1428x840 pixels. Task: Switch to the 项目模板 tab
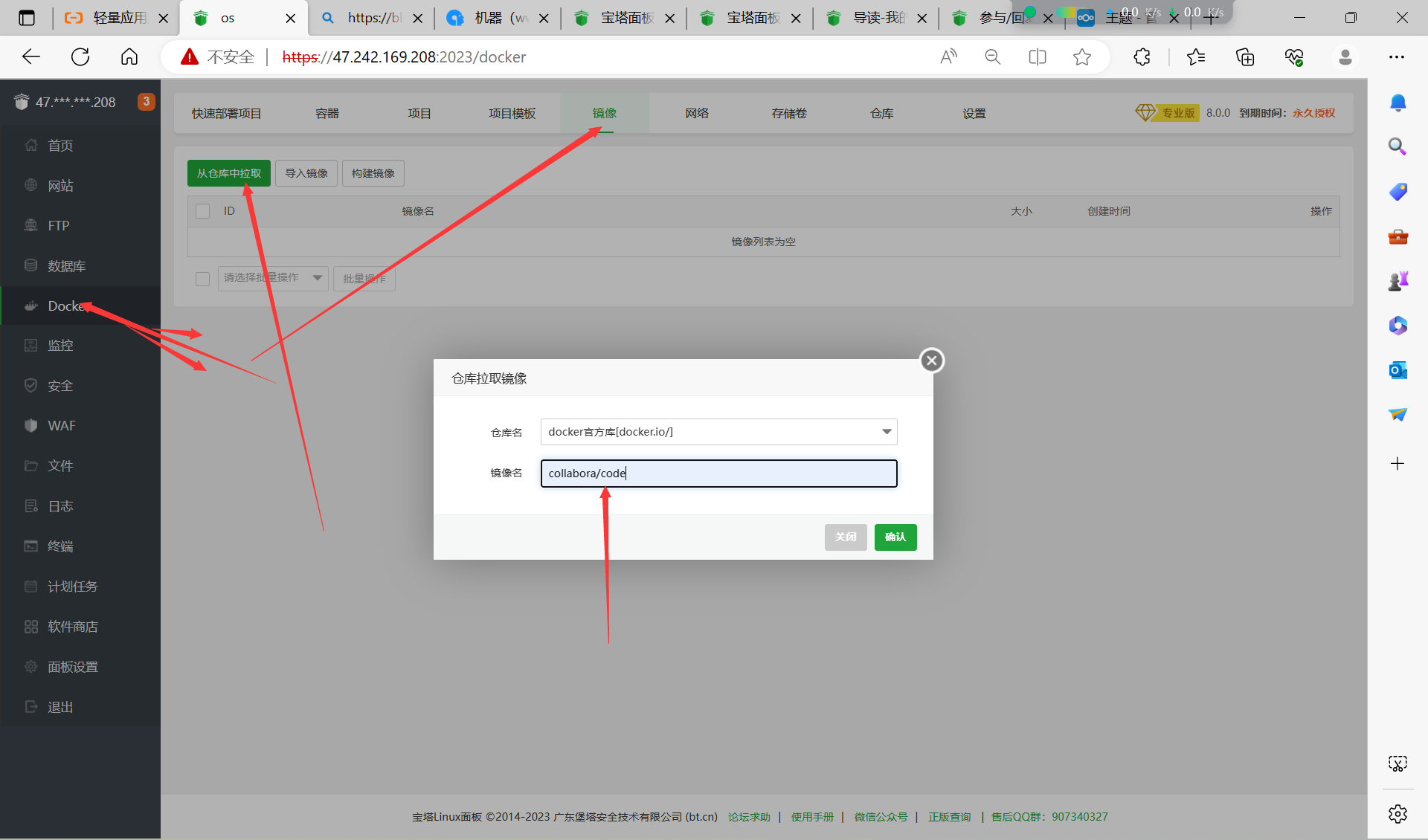[x=512, y=113]
